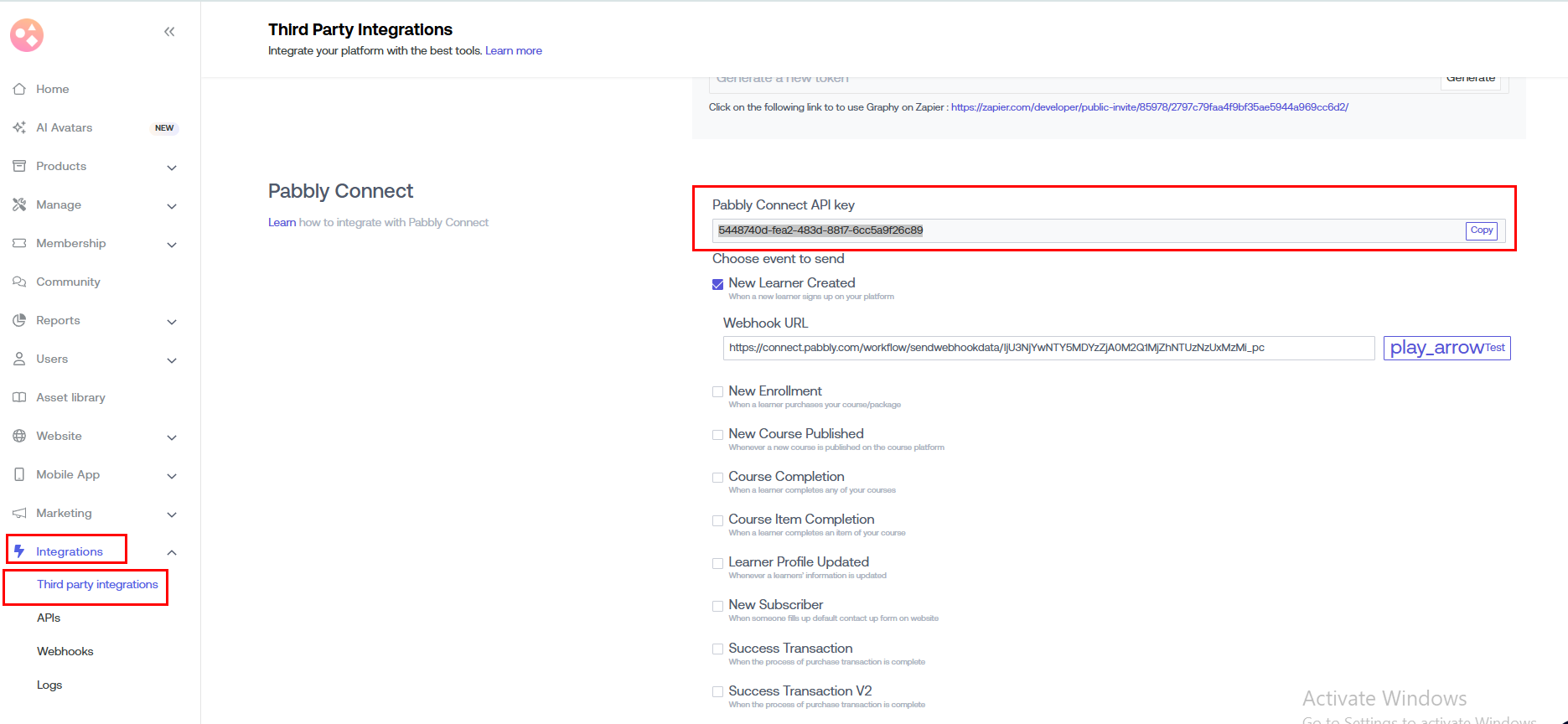Click the Home house icon
Viewport: 1568px width, 724px height.
click(19, 89)
